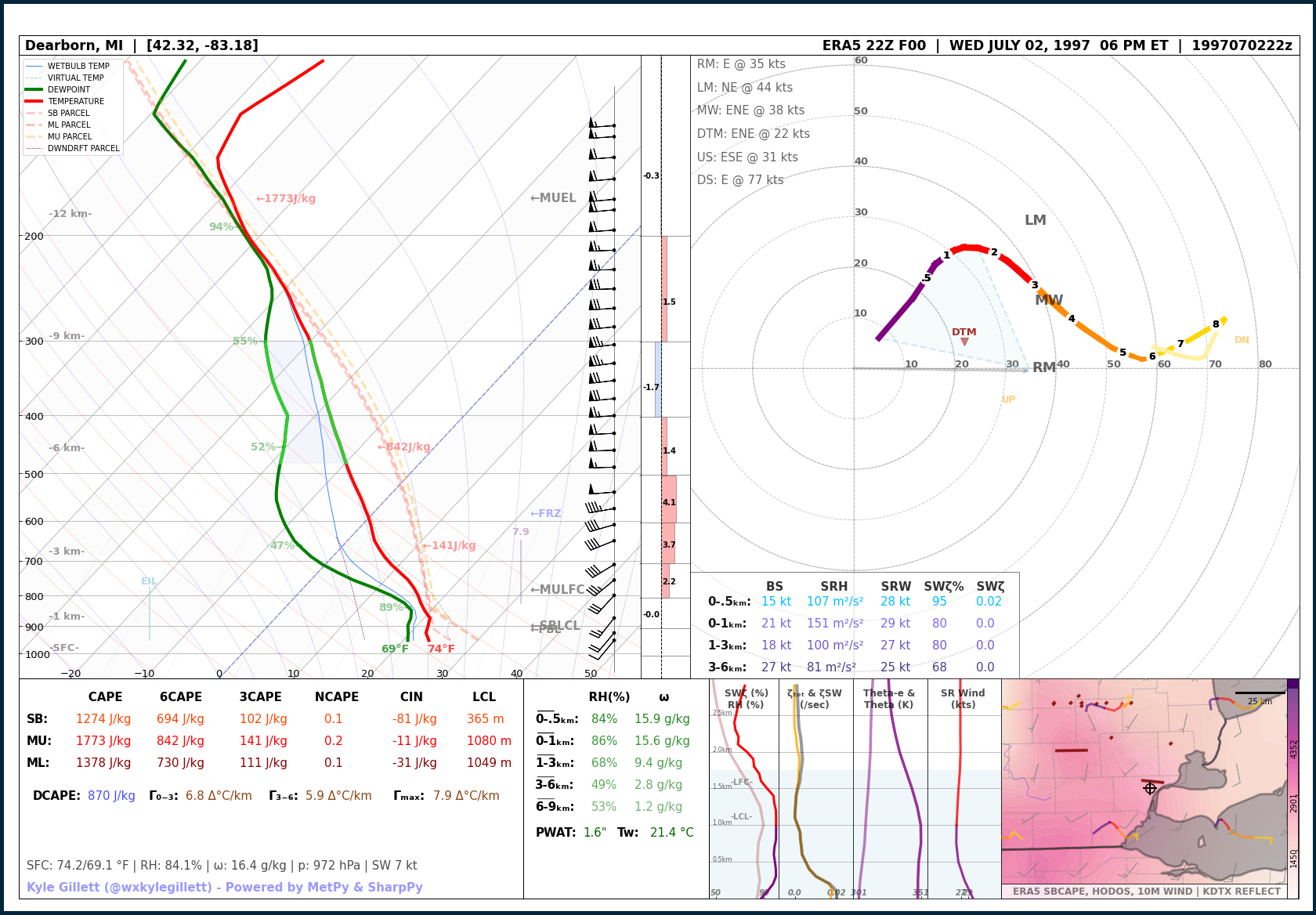Click the MUEL arrow label on the skew-T
Screen dimensions: 1316x915
pos(553,198)
